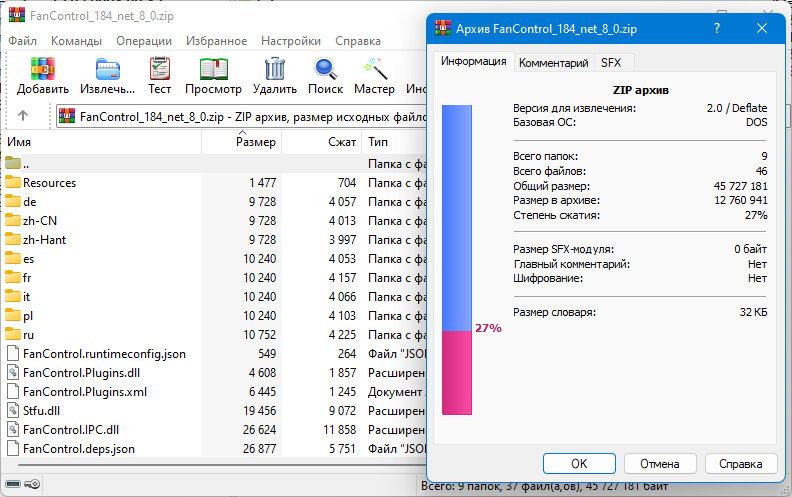The image size is (792, 497).
Task: Click the ZIP архив heading
Action: 640,90
